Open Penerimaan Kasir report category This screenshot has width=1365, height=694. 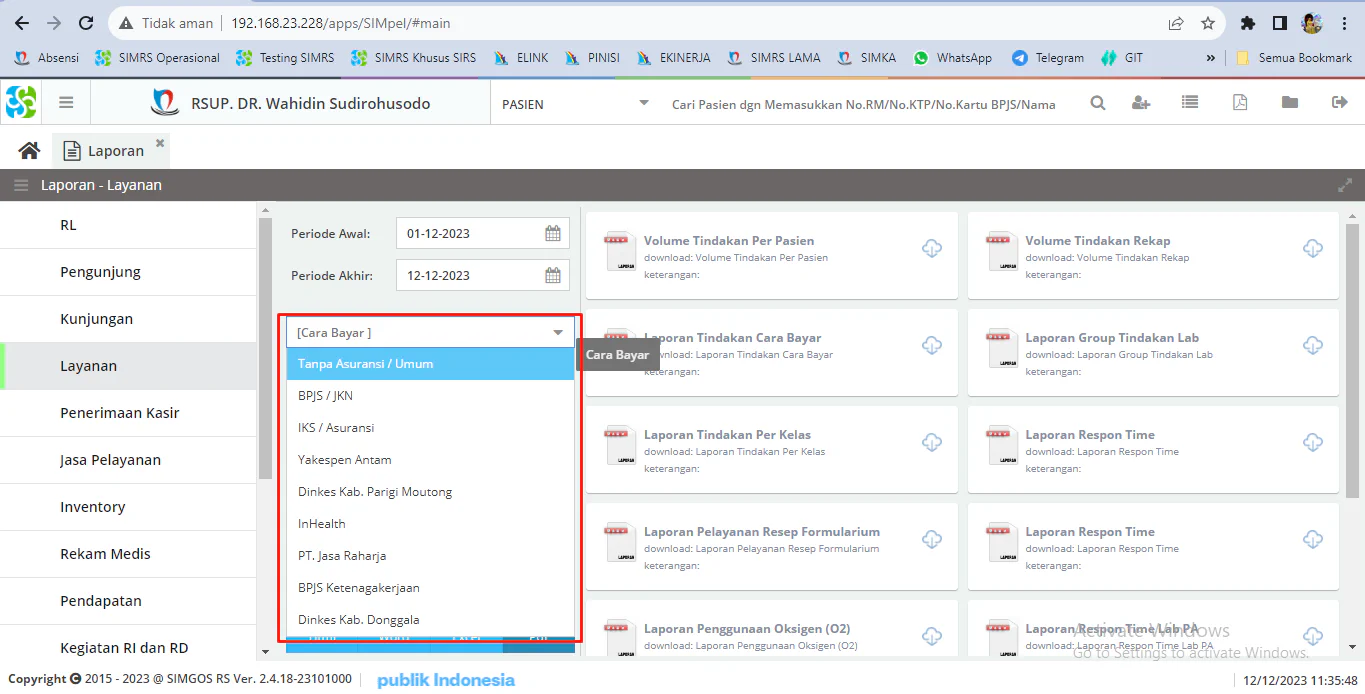click(x=128, y=413)
